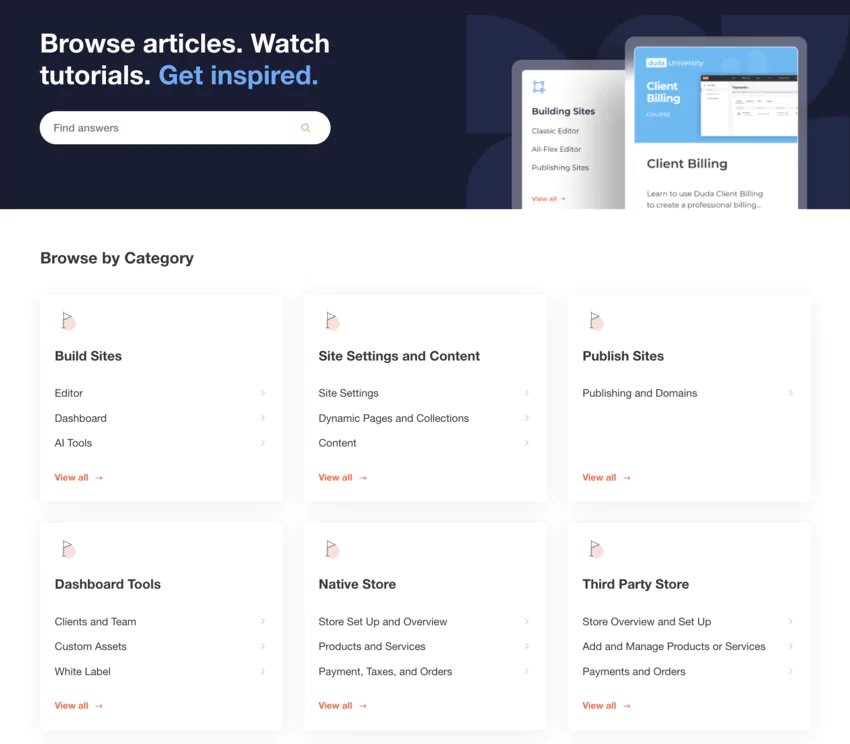
Task: Expand Publishing and Domains chevron
Action: (791, 393)
